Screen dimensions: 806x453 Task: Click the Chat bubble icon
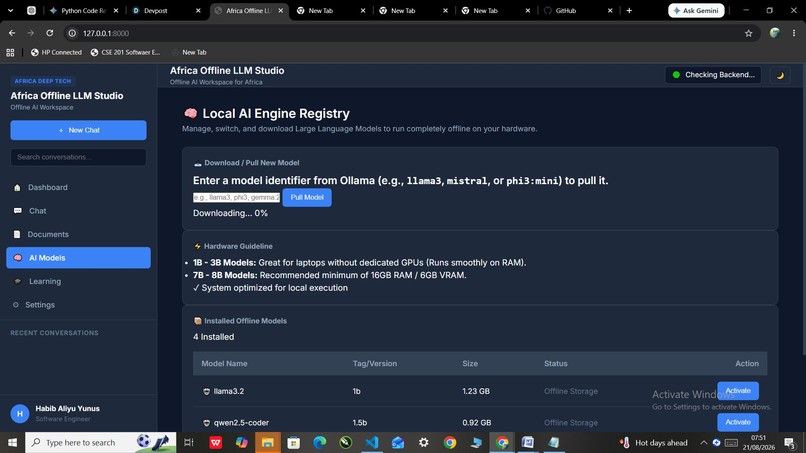pyautogui.click(x=17, y=211)
